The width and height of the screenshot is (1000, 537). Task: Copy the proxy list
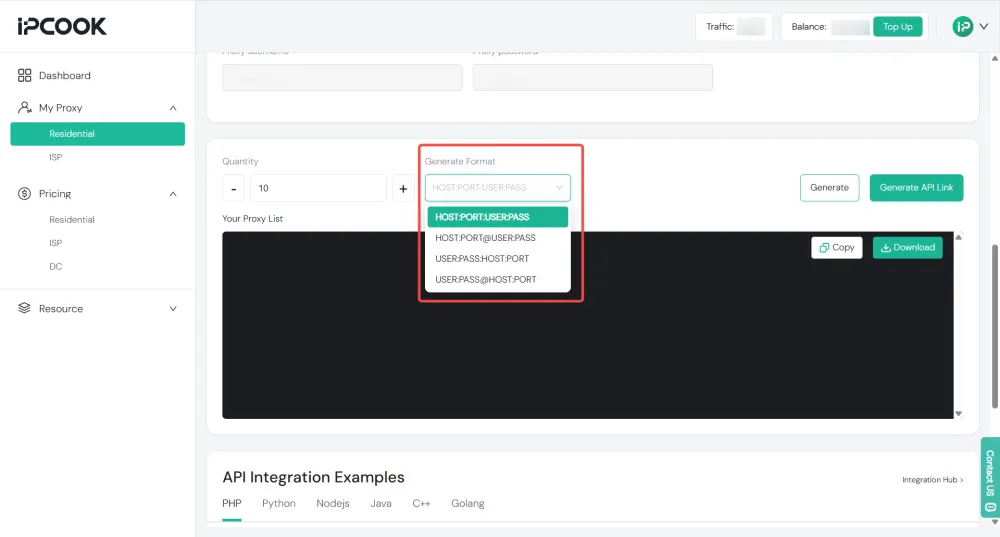(836, 247)
